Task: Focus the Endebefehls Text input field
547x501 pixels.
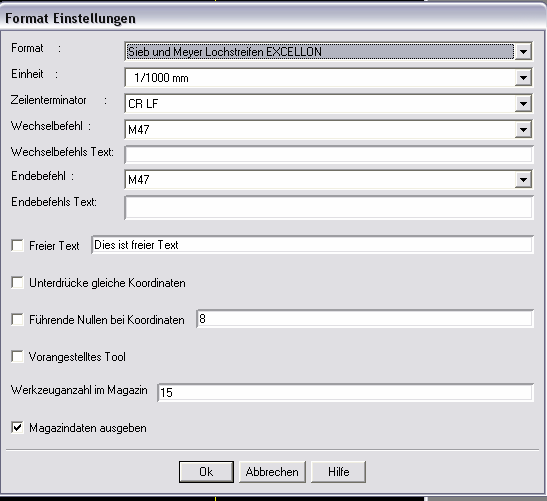Action: (329, 208)
